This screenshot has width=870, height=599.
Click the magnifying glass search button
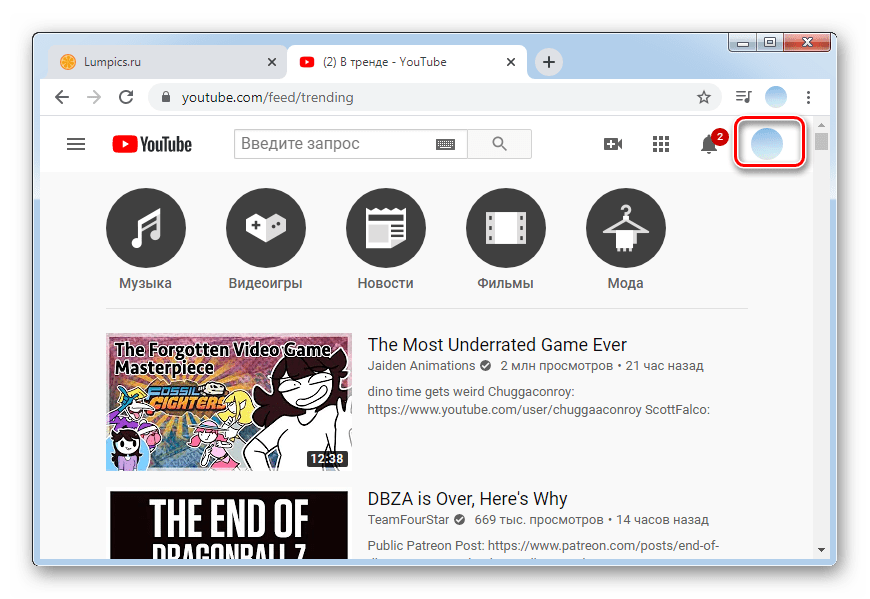tap(499, 144)
